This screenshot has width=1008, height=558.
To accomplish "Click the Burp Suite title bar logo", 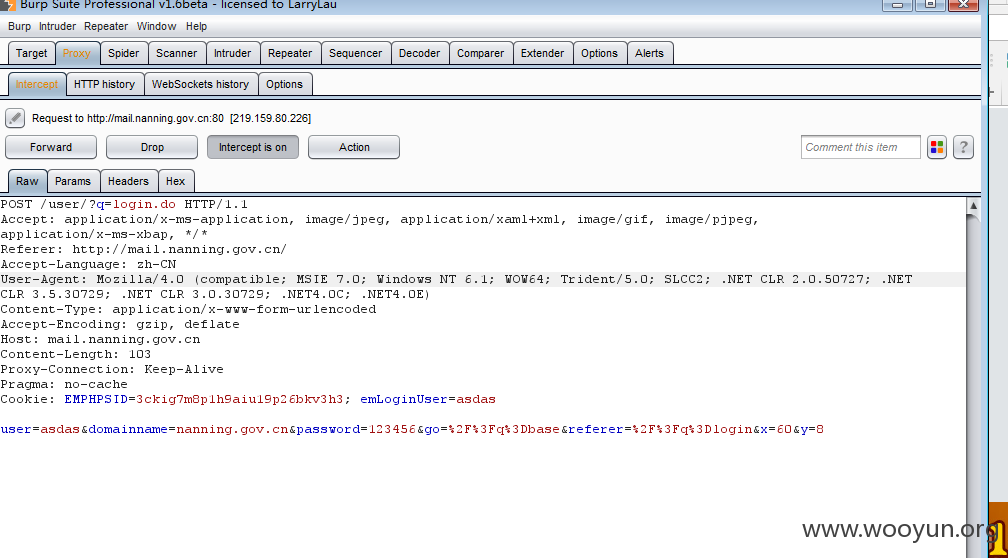I will 8,6.
